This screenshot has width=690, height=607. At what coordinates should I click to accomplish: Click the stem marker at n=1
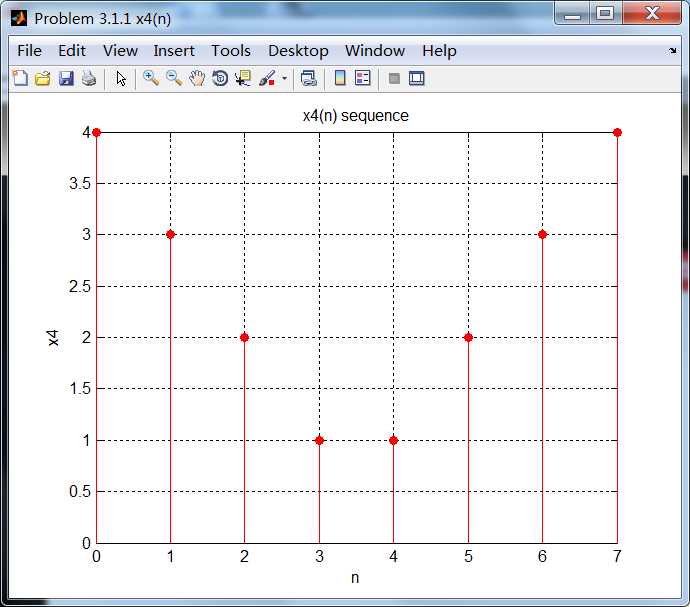click(171, 235)
